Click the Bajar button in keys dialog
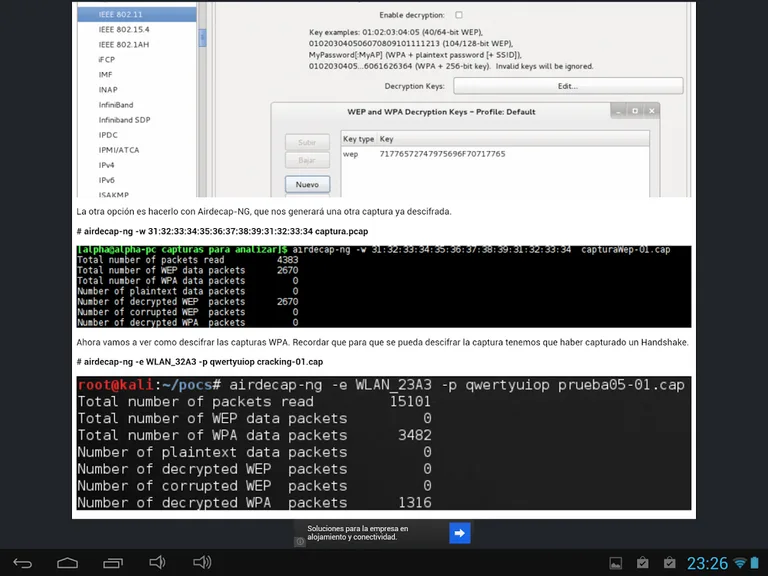 (307, 160)
